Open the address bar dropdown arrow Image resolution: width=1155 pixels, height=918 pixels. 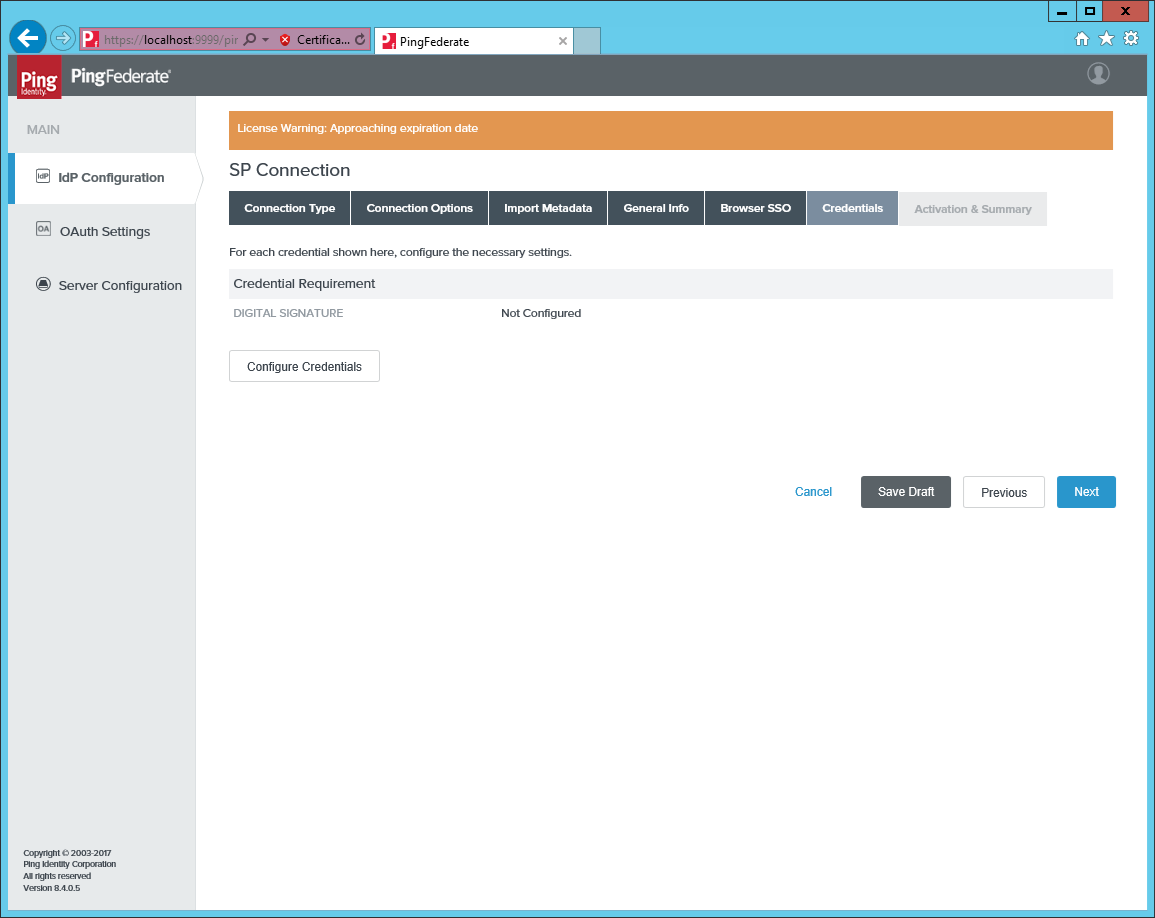(266, 39)
